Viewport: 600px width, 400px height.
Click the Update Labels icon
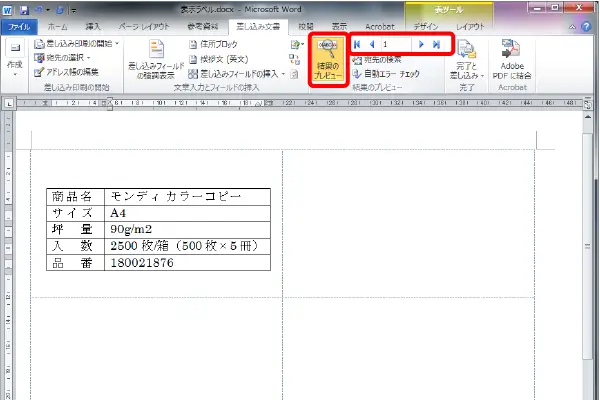coord(294,74)
